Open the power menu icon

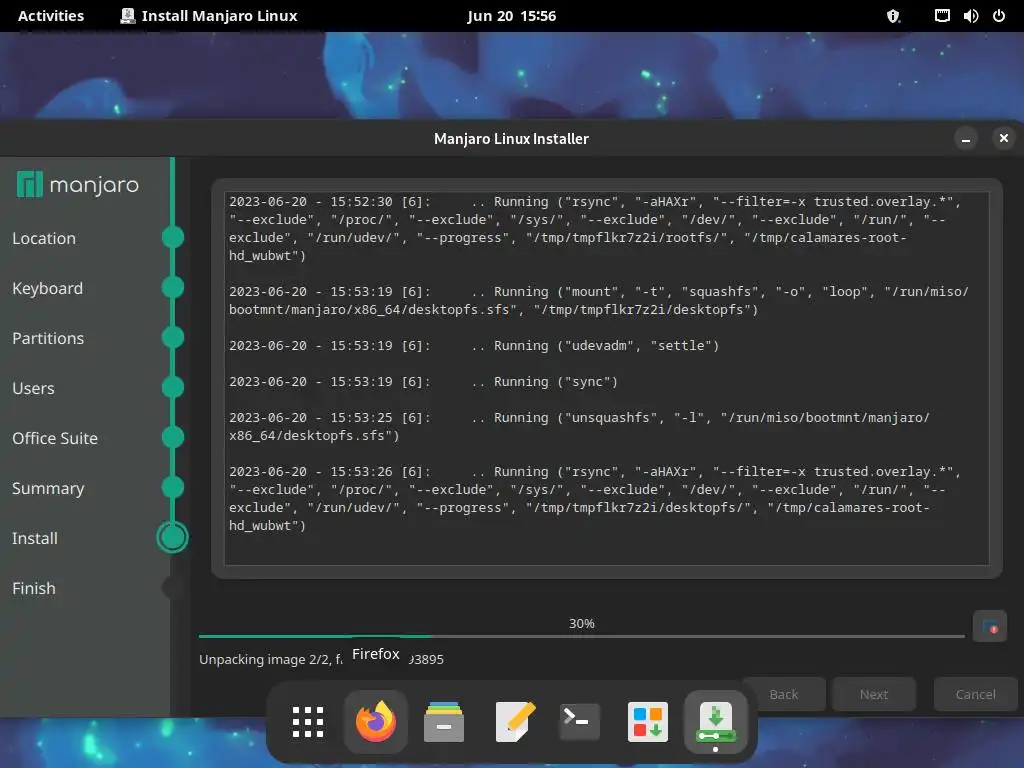point(999,16)
